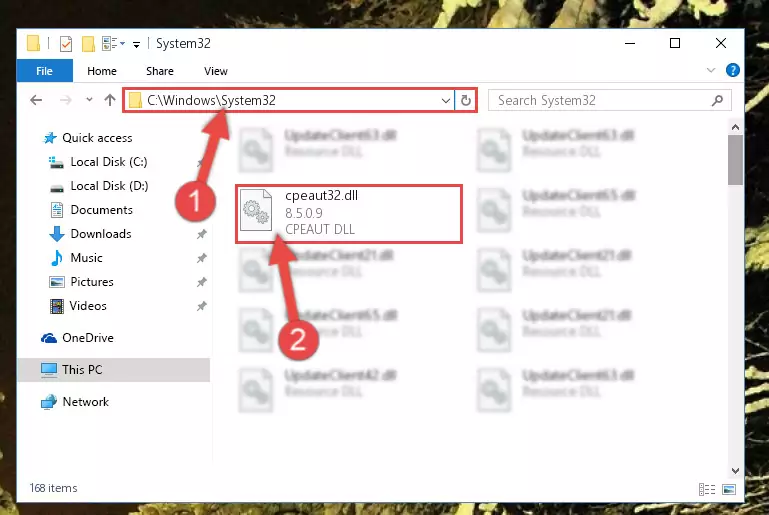Go up one folder level with up arrow
The width and height of the screenshot is (769, 515).
point(110,100)
